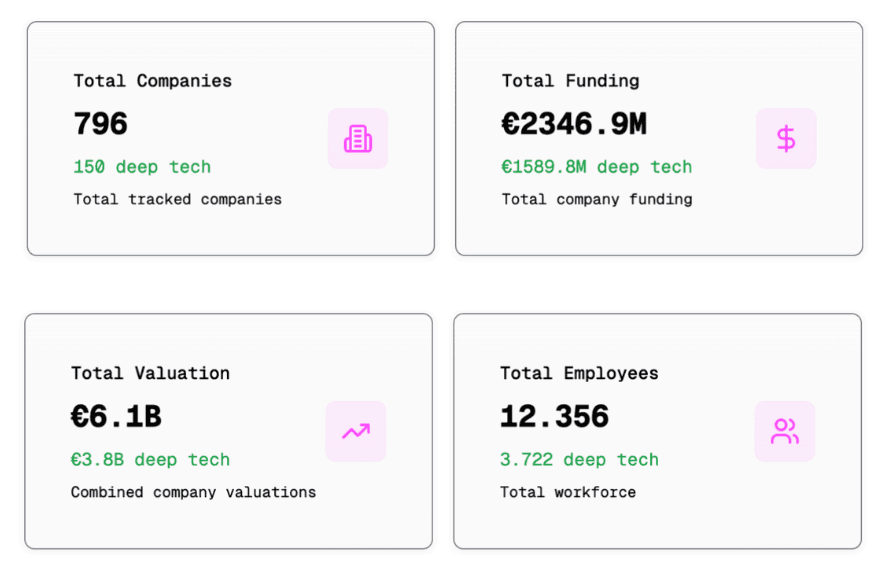The height and width of the screenshot is (568, 883).
Task: Select the Total Employees heading
Action: pos(579,373)
